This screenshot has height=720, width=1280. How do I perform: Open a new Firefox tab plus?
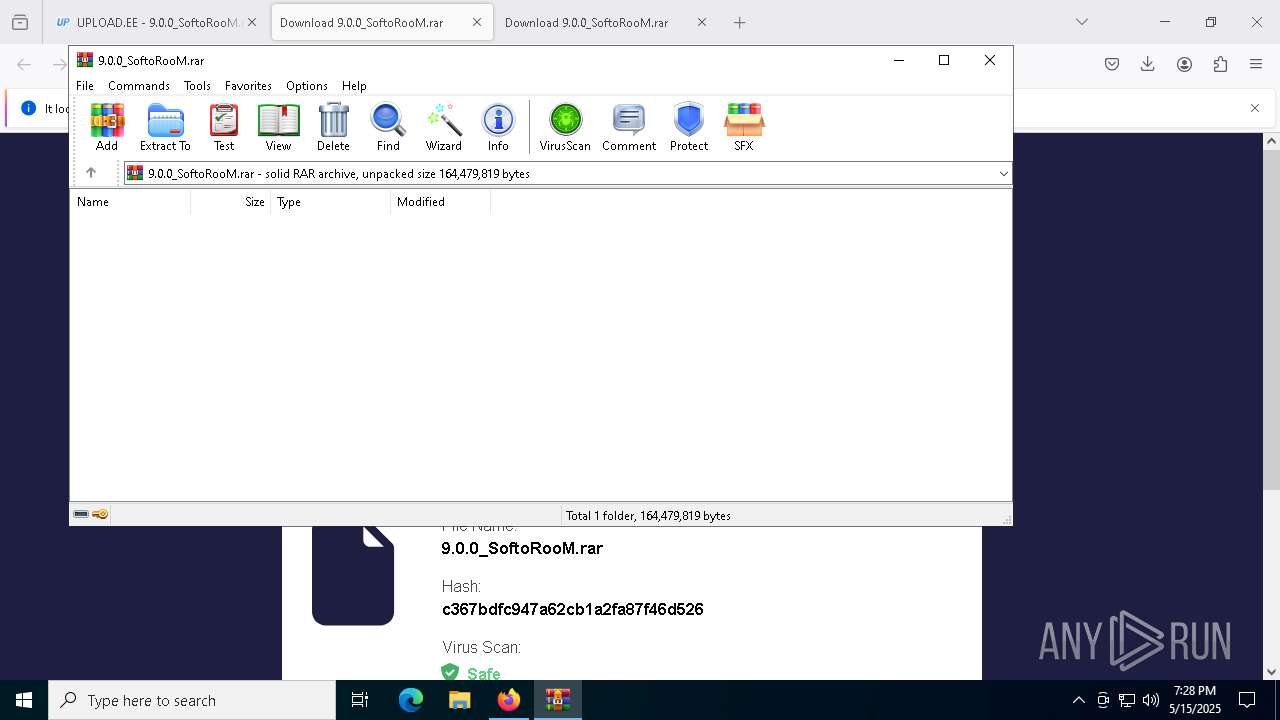[740, 22]
